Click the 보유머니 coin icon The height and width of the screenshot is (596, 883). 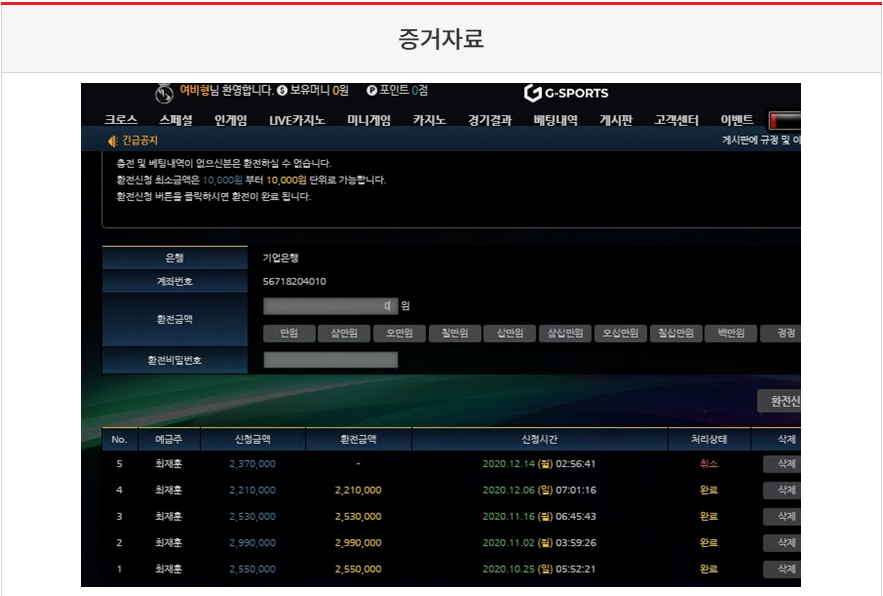[x=282, y=91]
